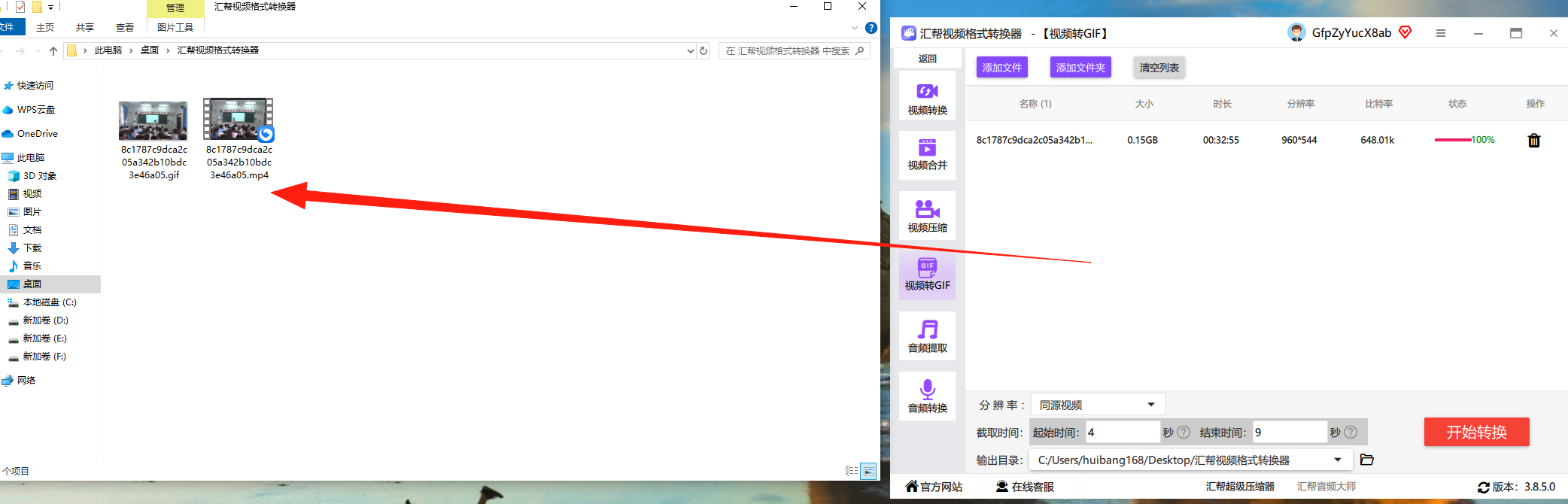This screenshot has width=1568, height=504.
Task: Click the 桌面 breadcrumb in the address bar
Action: 150,50
